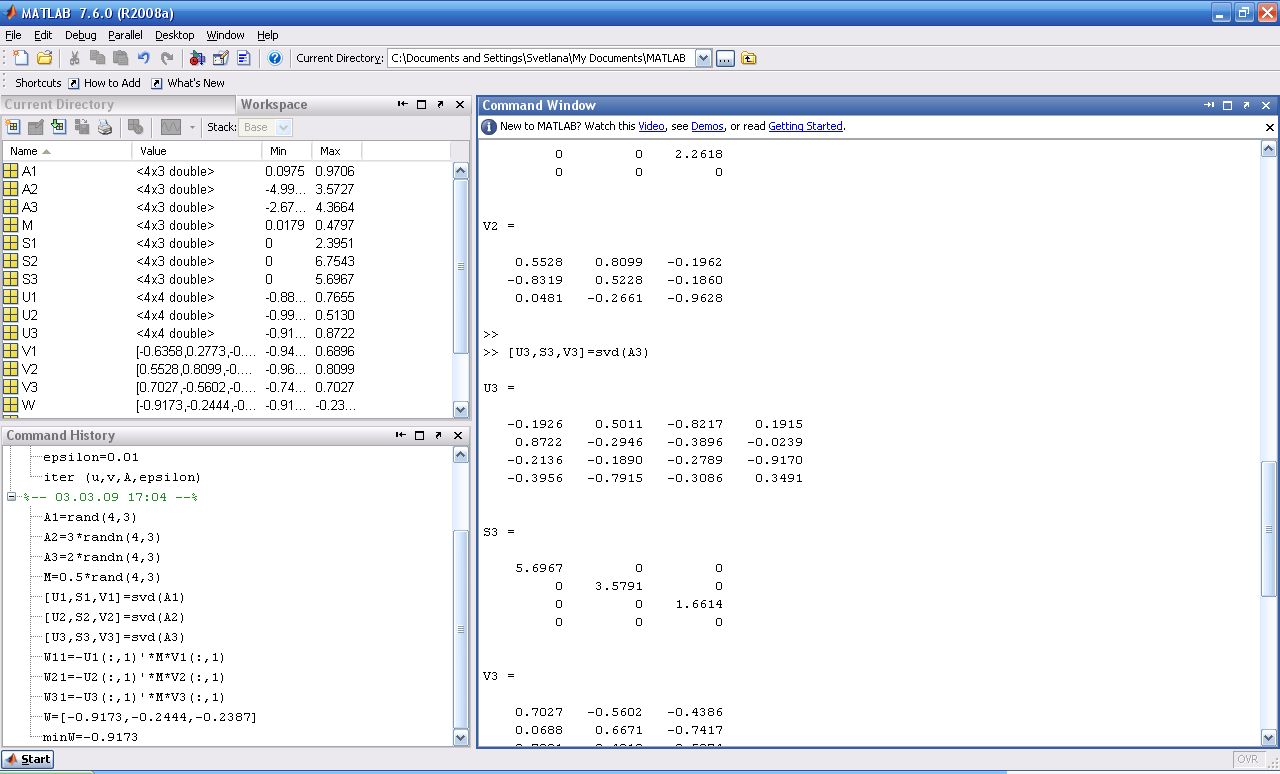Screen dimensions: 1280x774
Task: Open the plot type dropdown arrow in the Workspace
Action: [x=192, y=128]
